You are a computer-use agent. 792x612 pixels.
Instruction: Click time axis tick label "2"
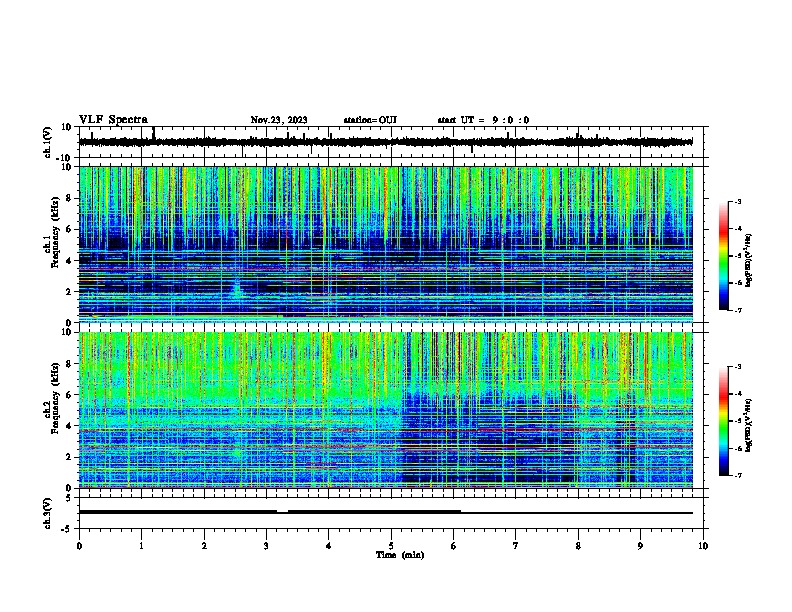point(204,546)
